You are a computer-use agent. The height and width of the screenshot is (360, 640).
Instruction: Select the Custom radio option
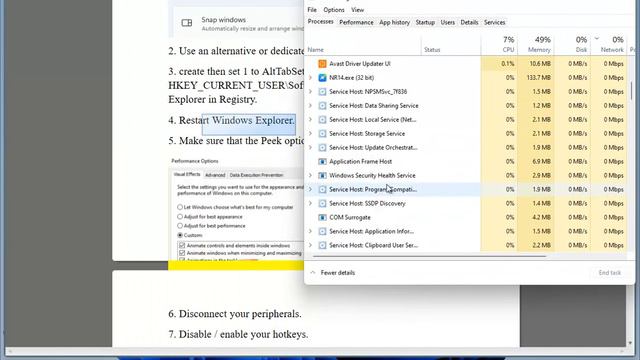pyautogui.click(x=180, y=235)
